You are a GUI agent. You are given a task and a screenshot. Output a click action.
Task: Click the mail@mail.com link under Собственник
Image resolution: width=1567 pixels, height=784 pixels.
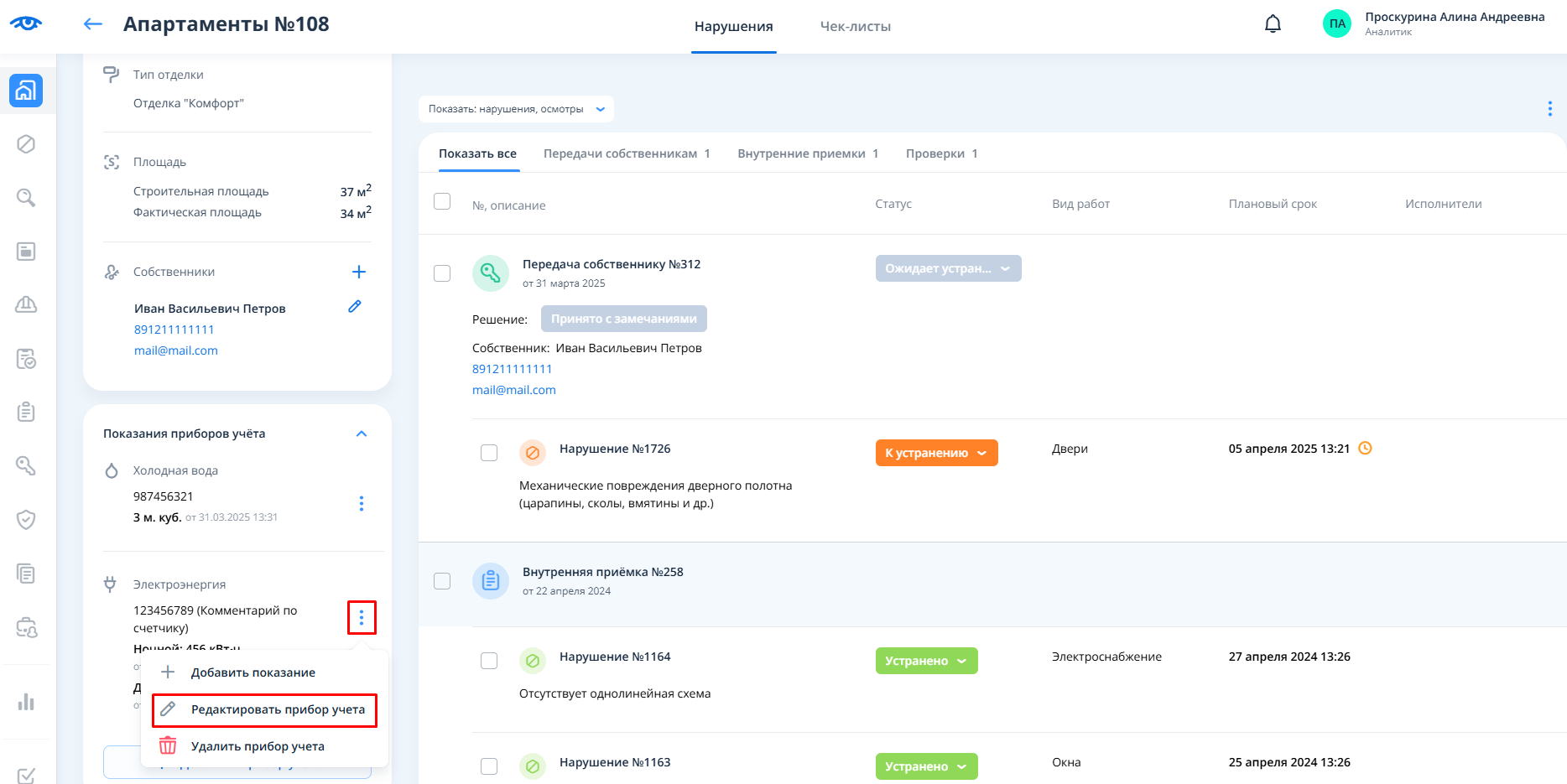click(513, 390)
